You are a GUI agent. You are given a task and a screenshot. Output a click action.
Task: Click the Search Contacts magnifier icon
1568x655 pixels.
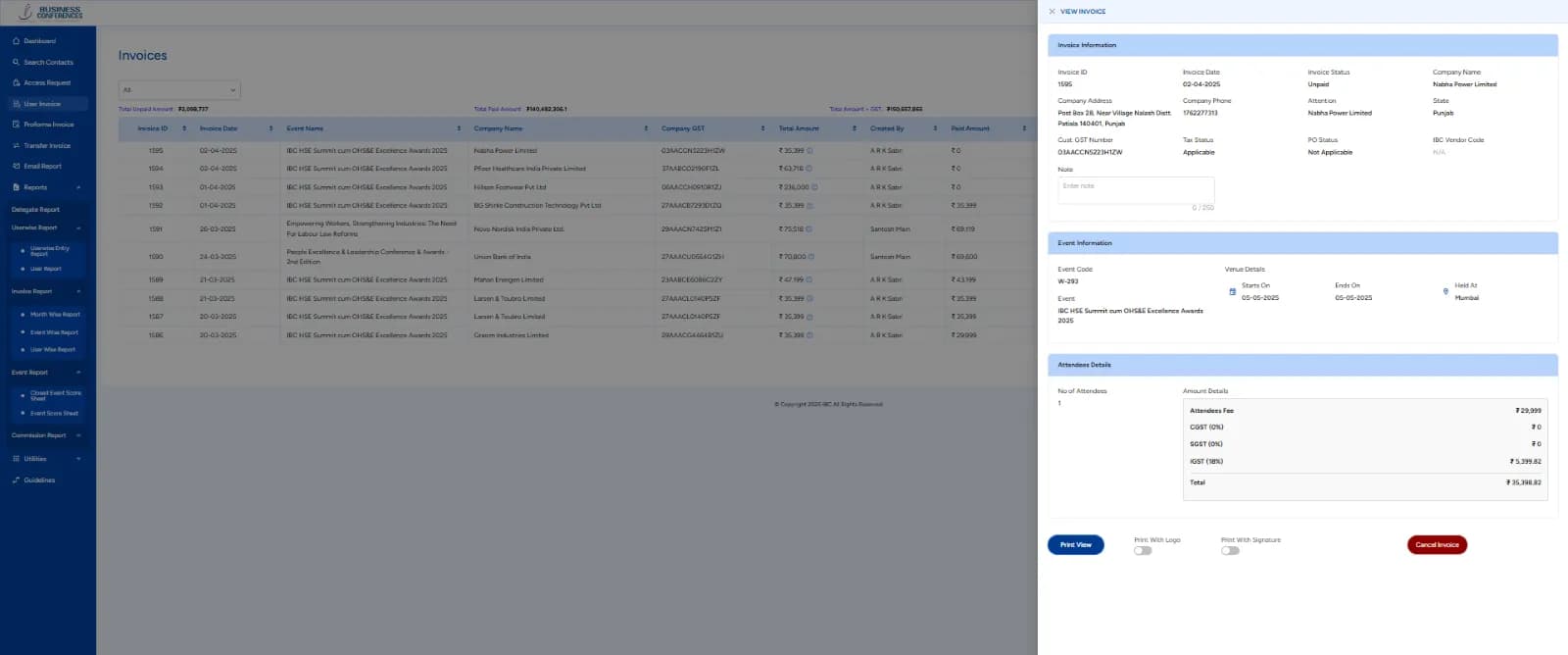[16, 62]
